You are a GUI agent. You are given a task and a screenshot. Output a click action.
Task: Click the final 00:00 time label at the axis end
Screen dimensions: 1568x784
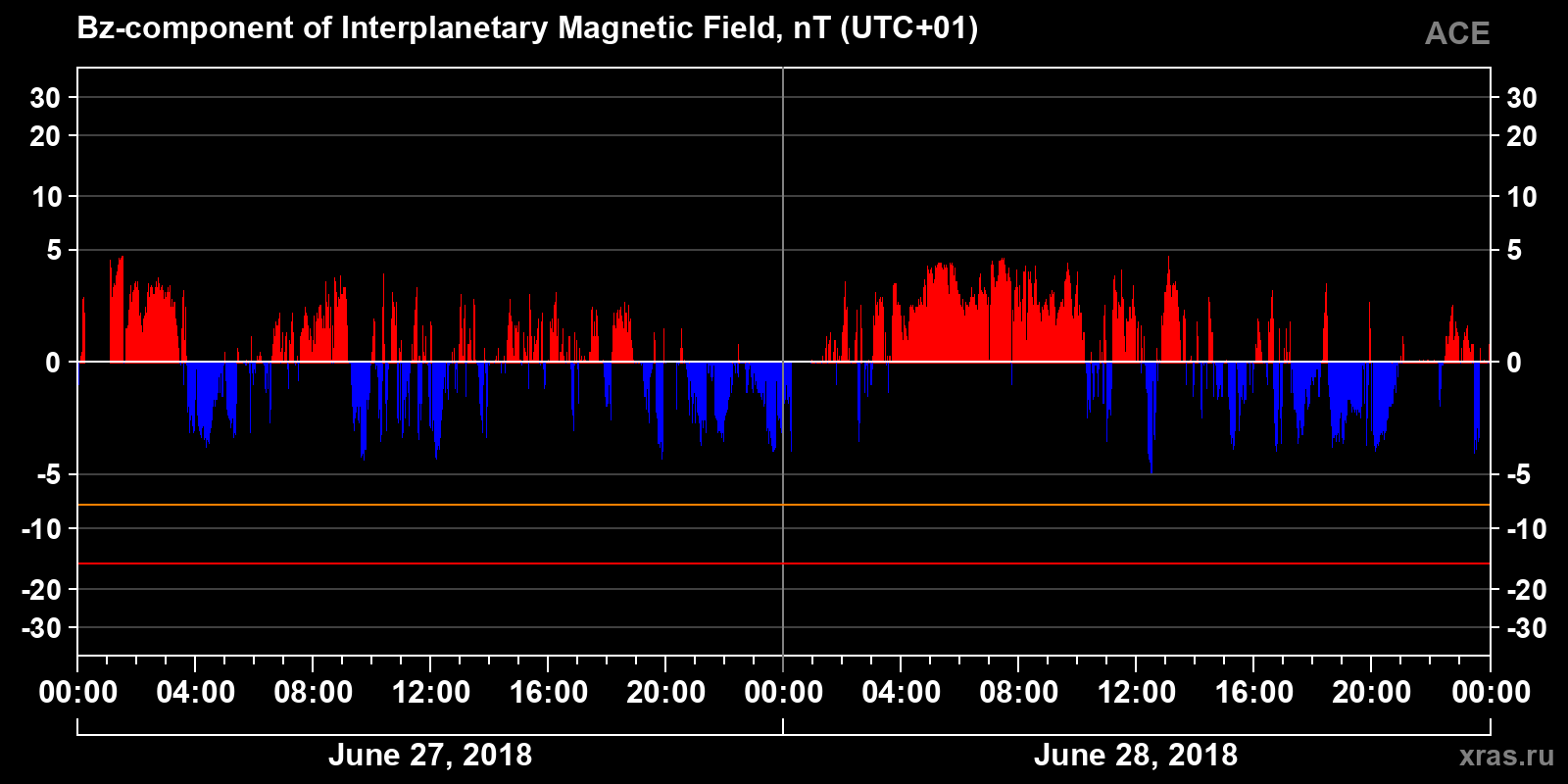coord(1491,692)
